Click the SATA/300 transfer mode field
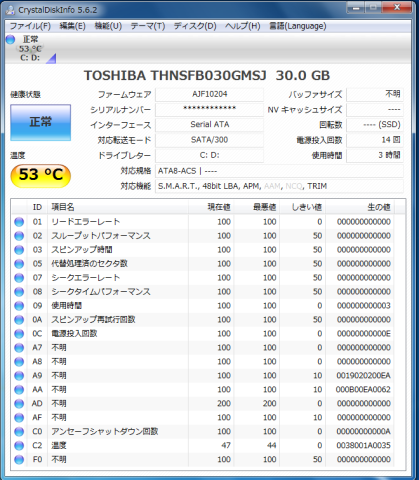 pyautogui.click(x=209, y=140)
